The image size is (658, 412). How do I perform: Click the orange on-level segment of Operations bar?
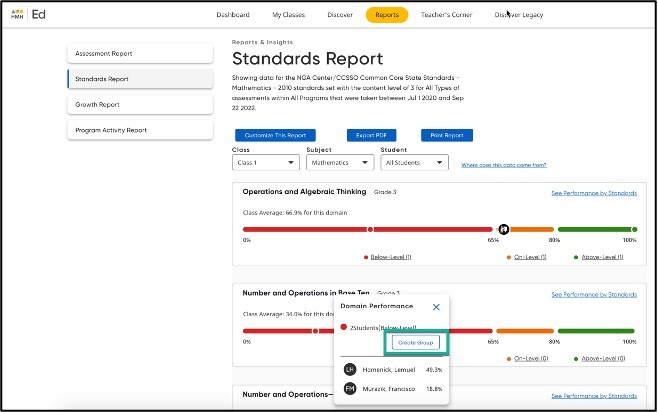[x=532, y=229]
